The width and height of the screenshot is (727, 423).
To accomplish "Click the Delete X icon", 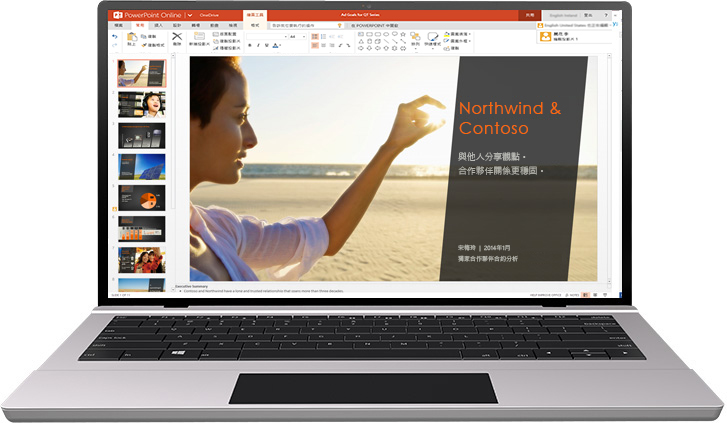I will (x=177, y=36).
